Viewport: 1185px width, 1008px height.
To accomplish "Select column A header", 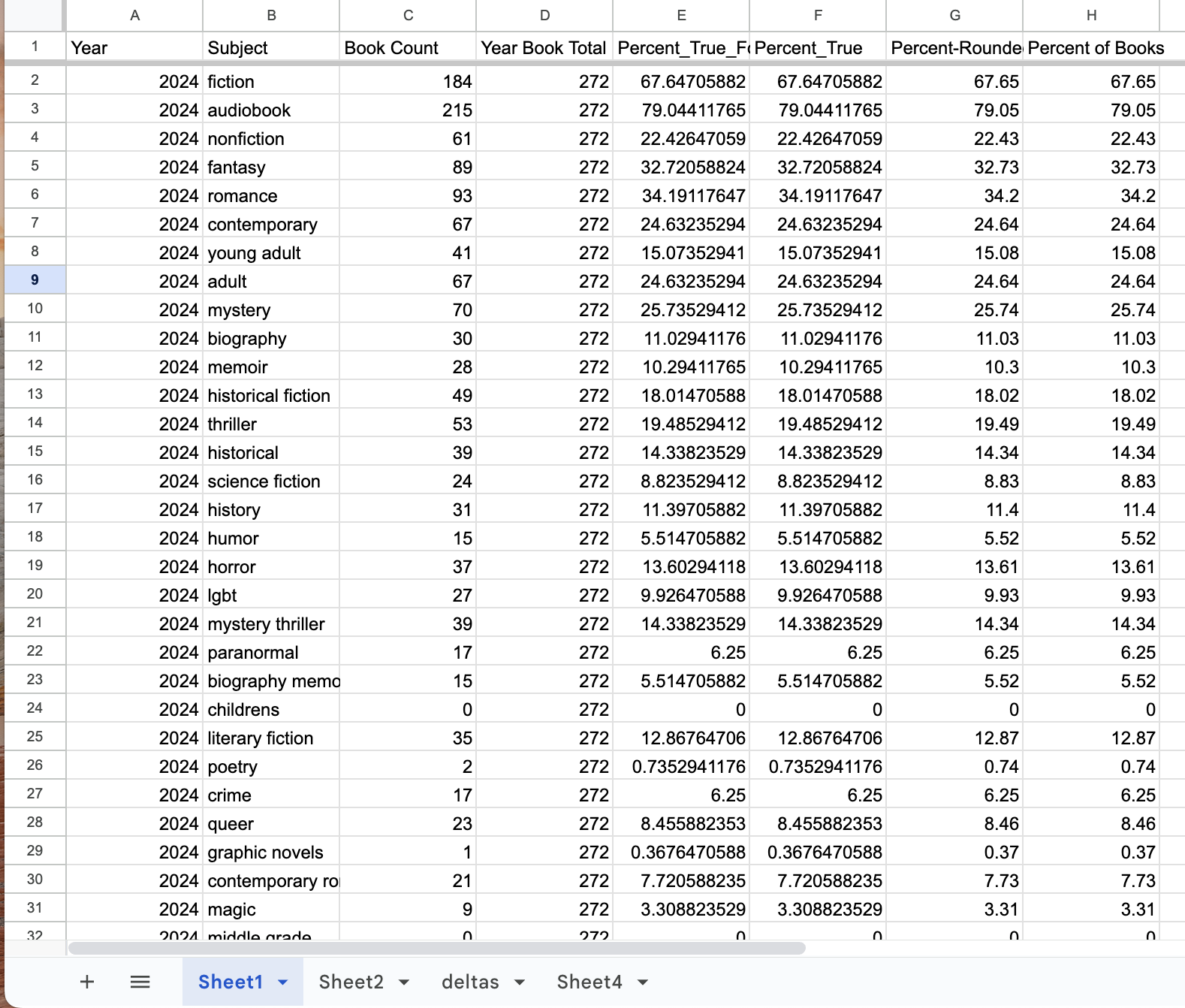I will (134, 15).
